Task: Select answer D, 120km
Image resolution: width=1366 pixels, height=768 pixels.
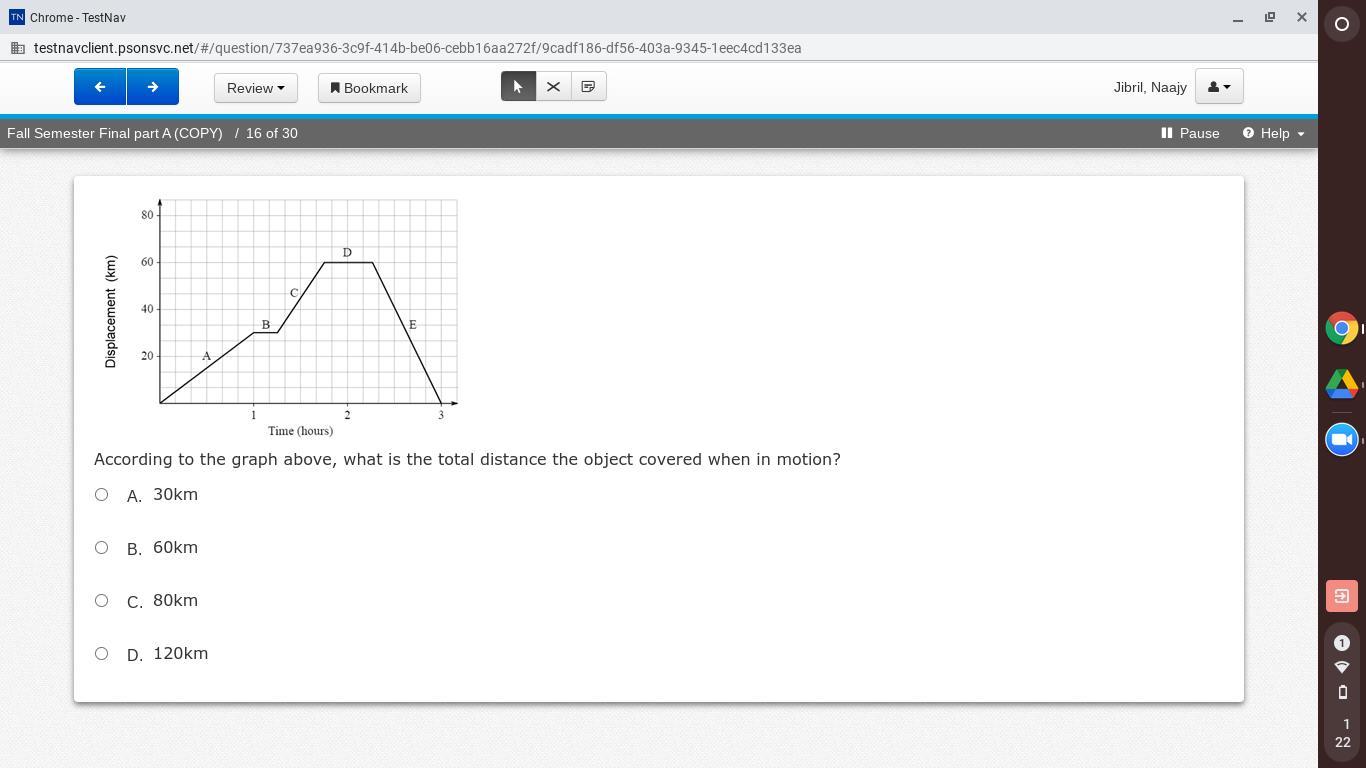Action: click(x=101, y=653)
